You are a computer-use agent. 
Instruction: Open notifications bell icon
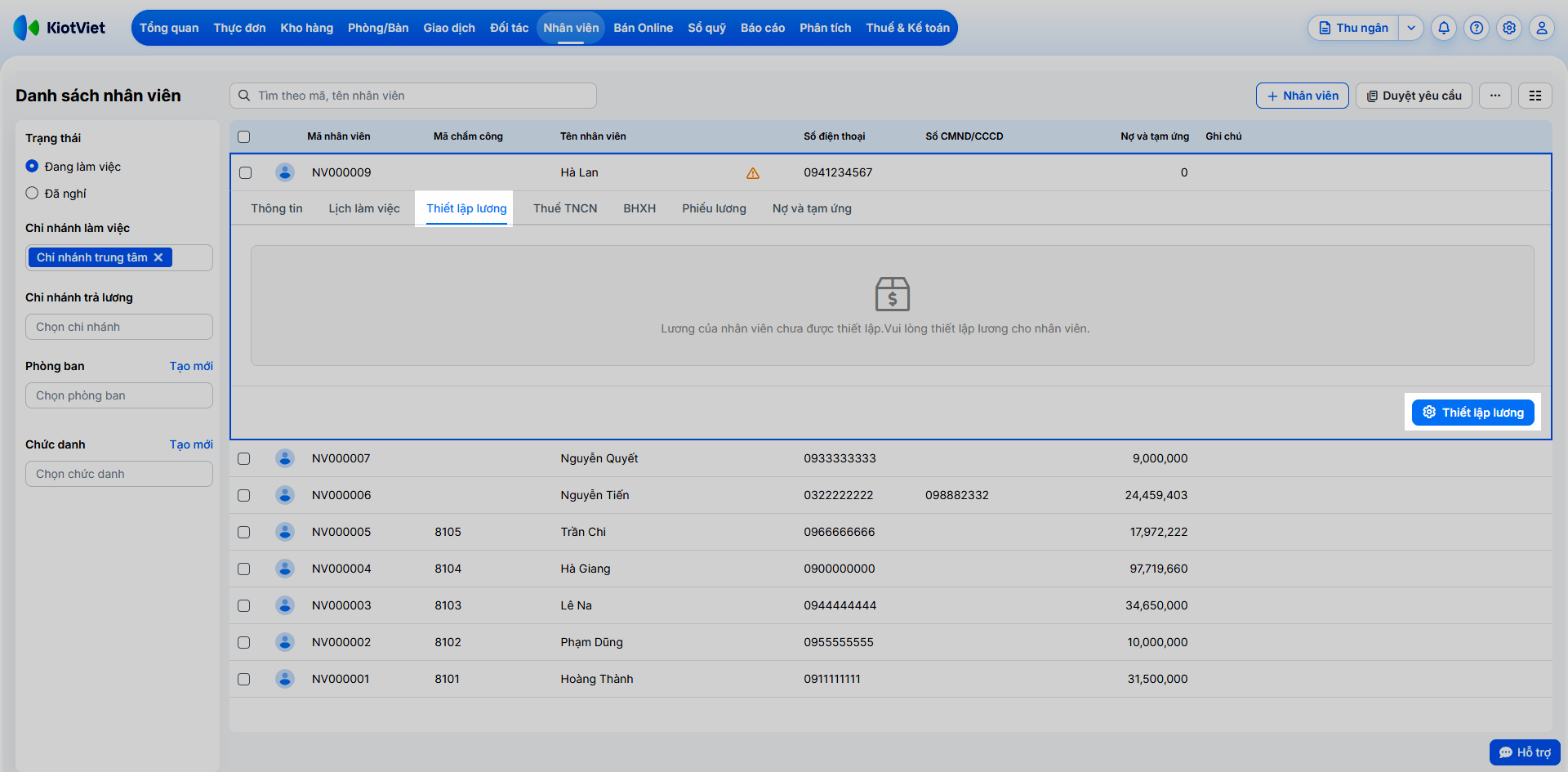tap(1444, 28)
